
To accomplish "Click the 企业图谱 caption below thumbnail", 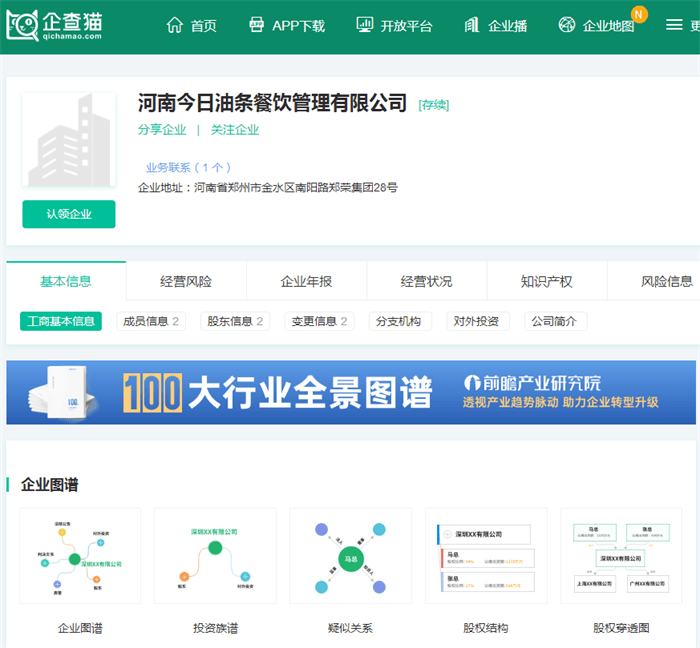I will (80, 628).
